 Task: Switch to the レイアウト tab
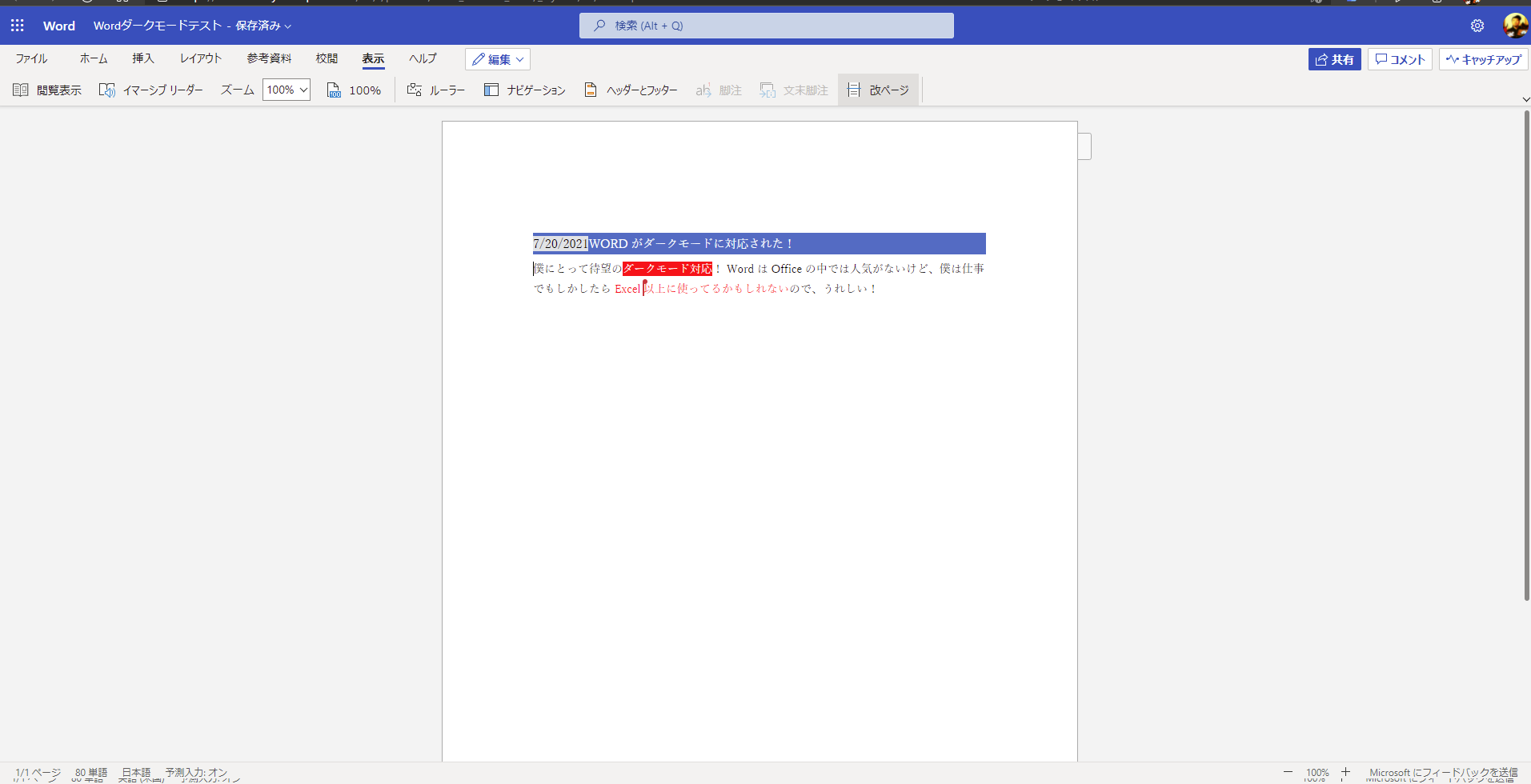tap(201, 58)
